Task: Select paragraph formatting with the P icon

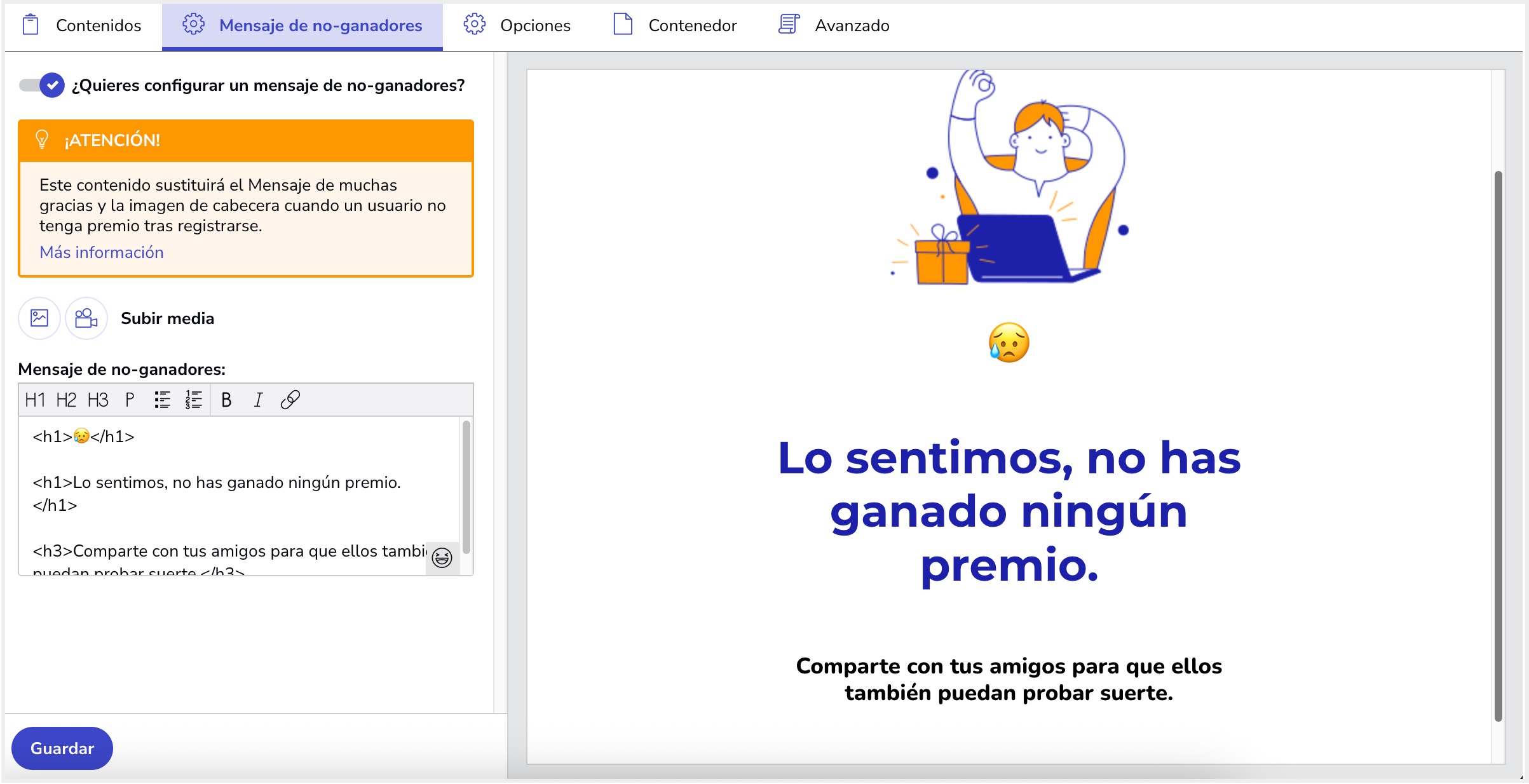Action: pyautogui.click(x=130, y=400)
